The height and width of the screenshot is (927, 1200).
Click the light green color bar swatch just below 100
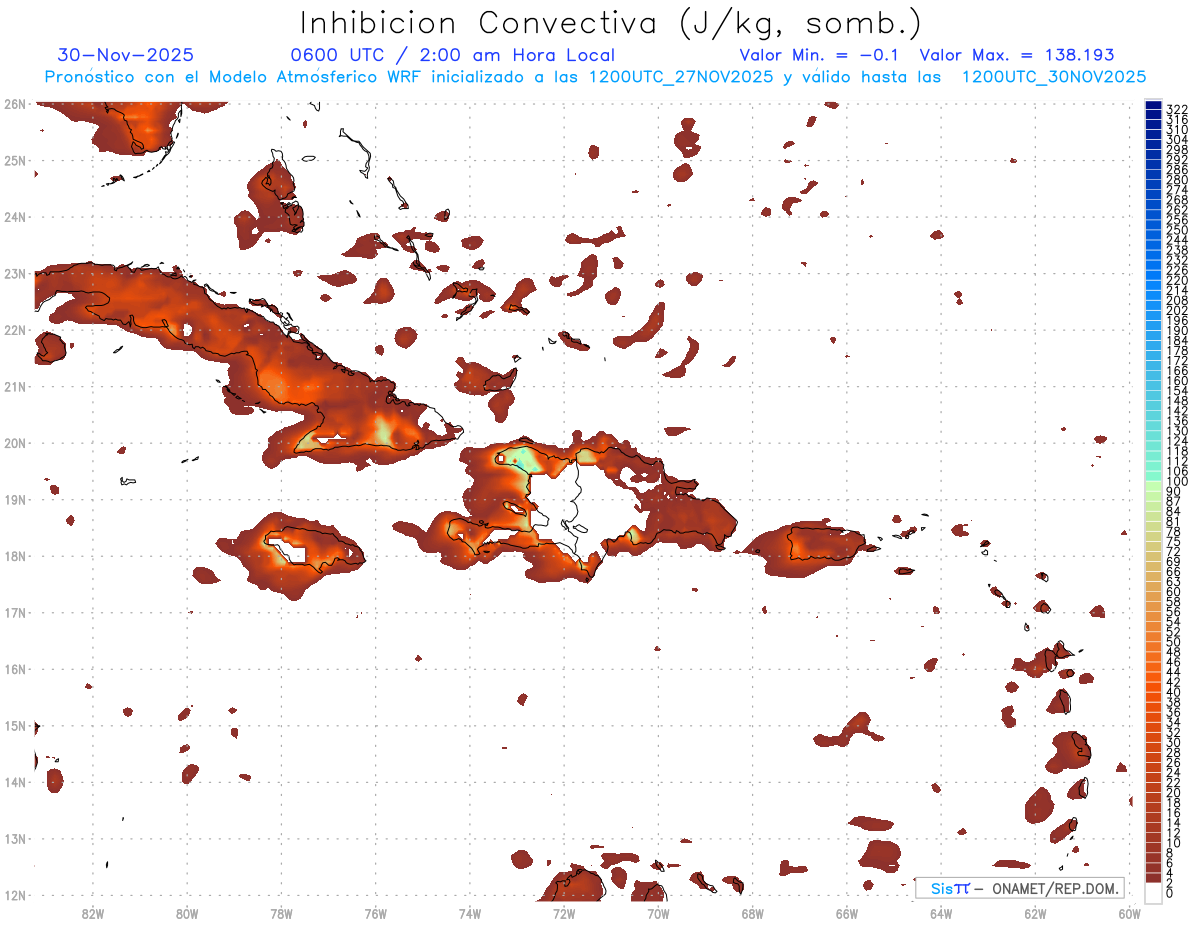pyautogui.click(x=1154, y=486)
